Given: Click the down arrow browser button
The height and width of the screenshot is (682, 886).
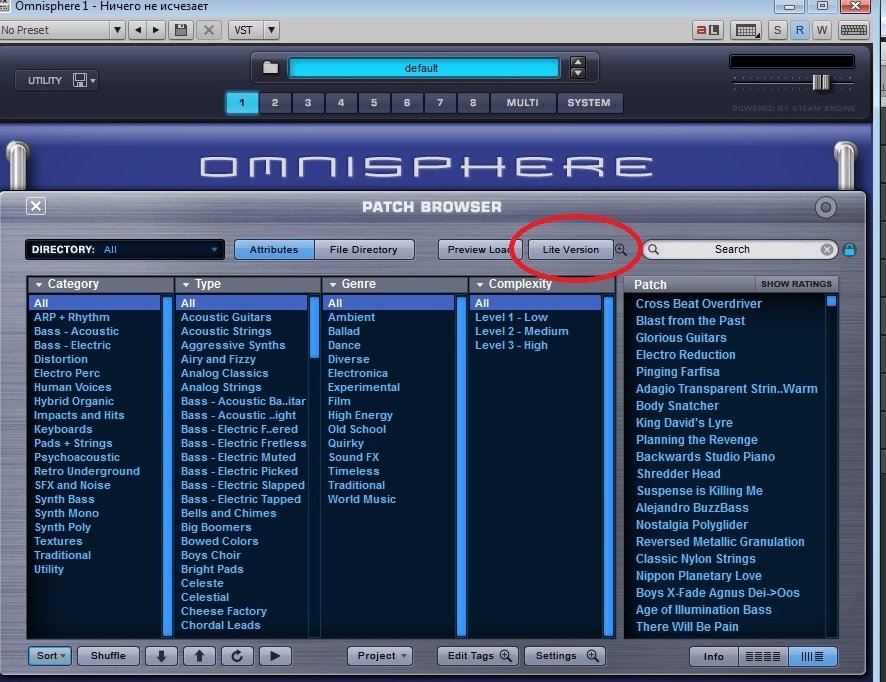Looking at the screenshot, I should 161,655.
